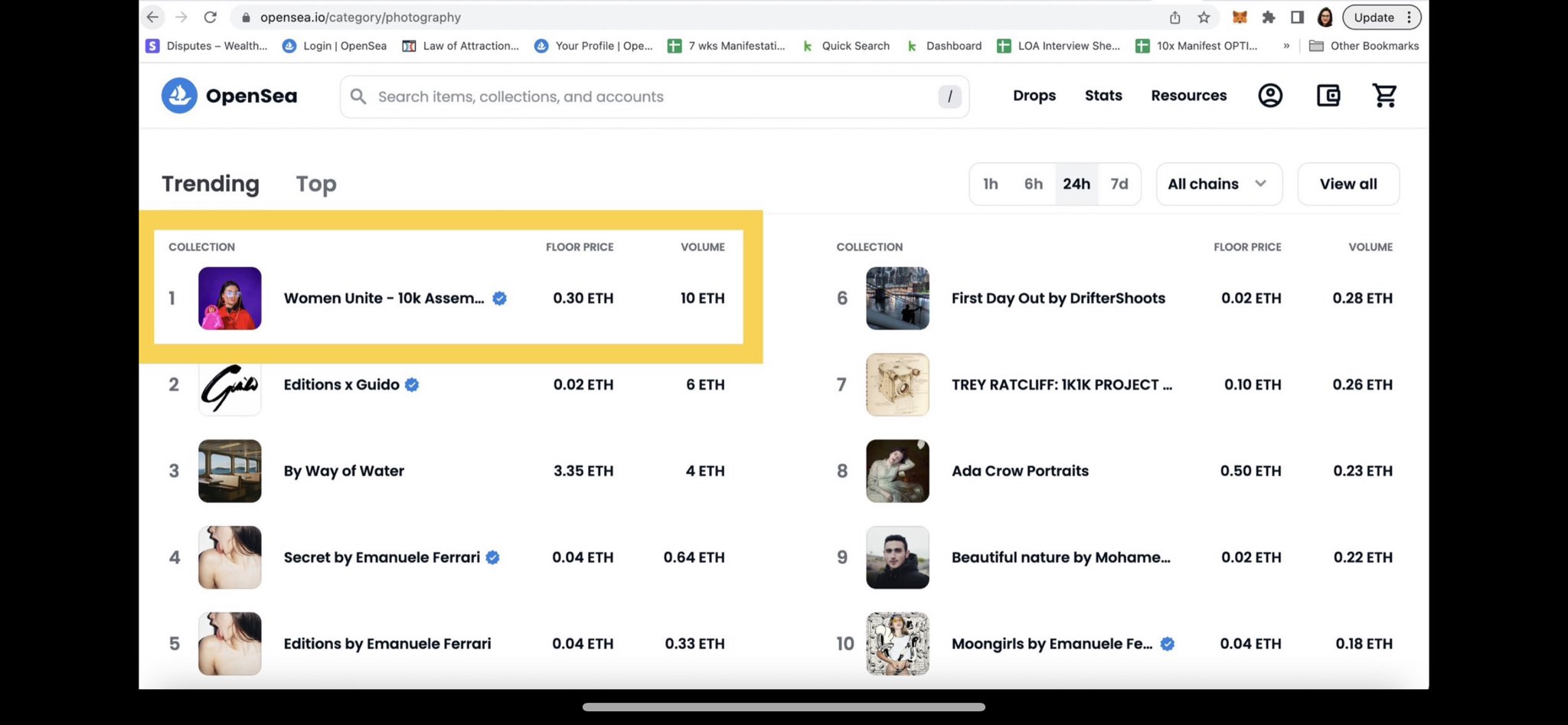Toggle the browser side panel icon
Viewport: 1568px width, 725px height.
[1297, 17]
